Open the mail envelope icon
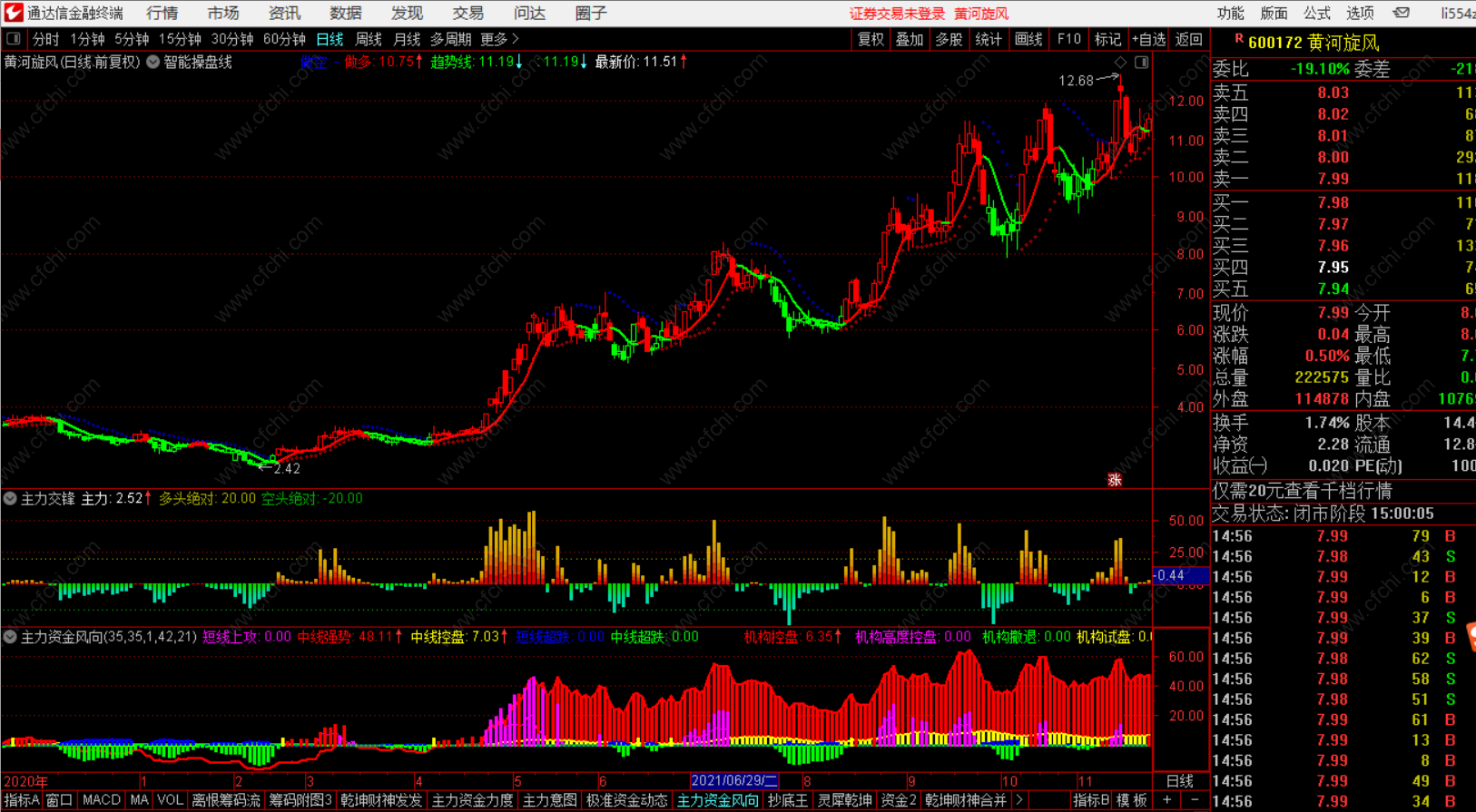Image resolution: width=1476 pixels, height=812 pixels. coord(1402,13)
